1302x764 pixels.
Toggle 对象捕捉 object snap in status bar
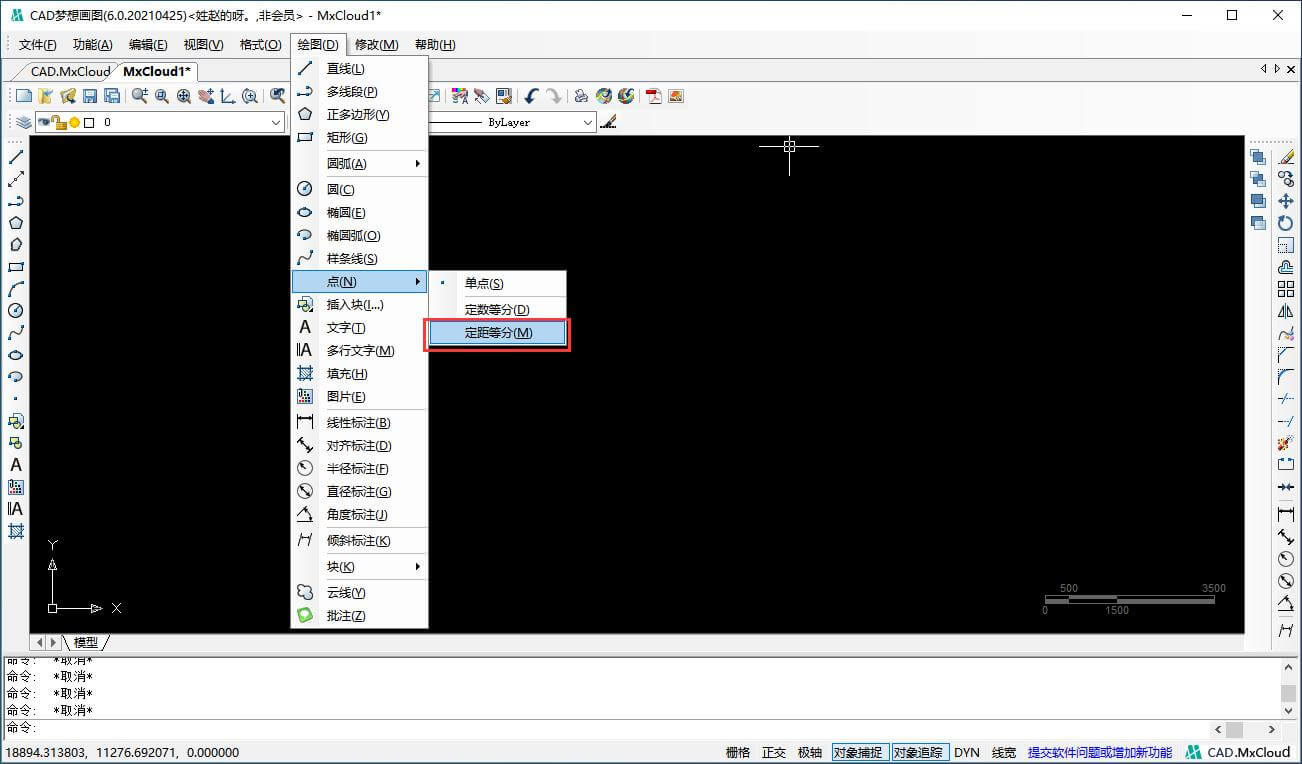pos(860,753)
